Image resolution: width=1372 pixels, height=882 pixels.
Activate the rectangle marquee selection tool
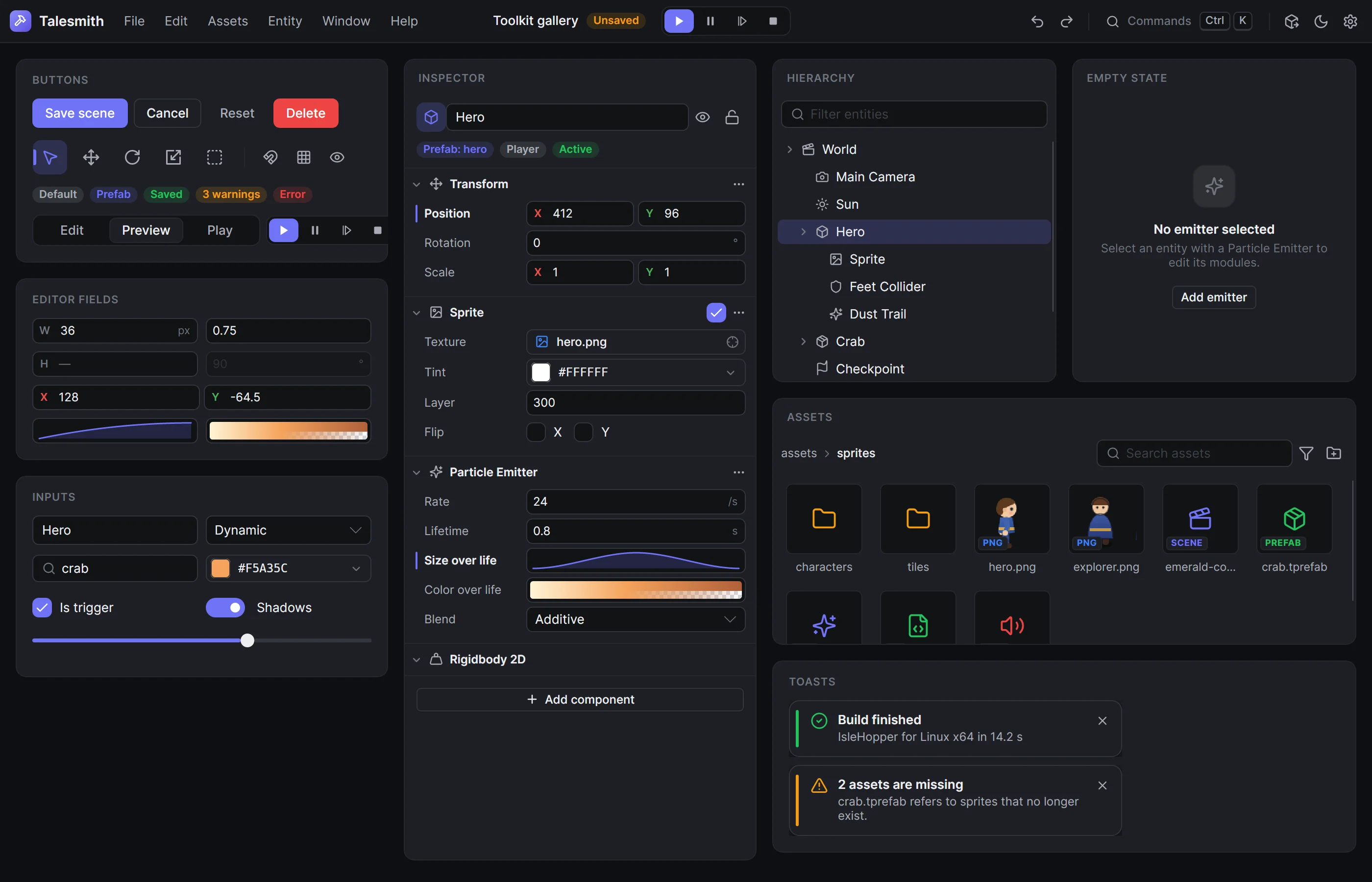(x=215, y=157)
